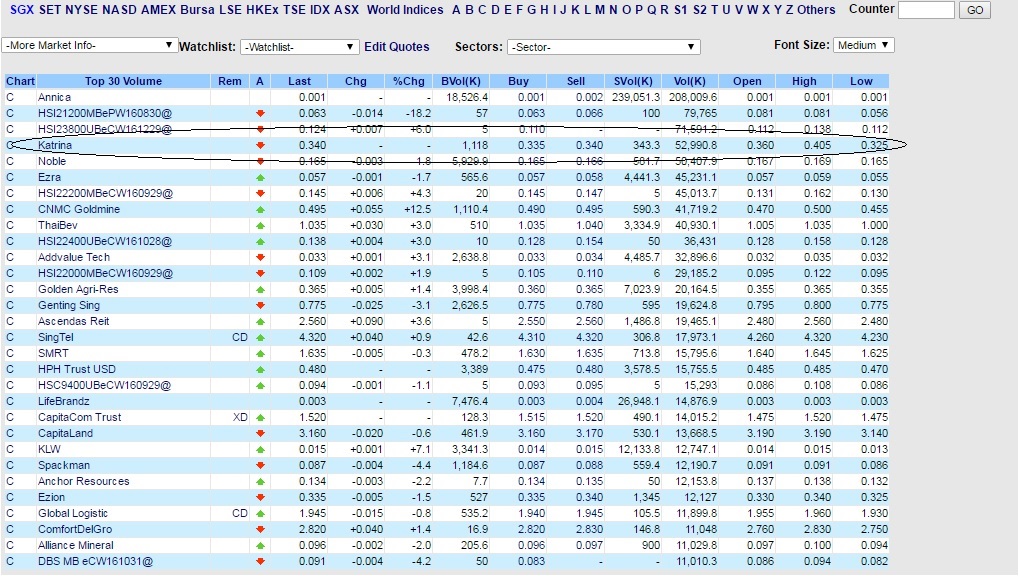The width and height of the screenshot is (1019, 576).
Task: Open the More Market Info dropdown
Action: pos(88,45)
